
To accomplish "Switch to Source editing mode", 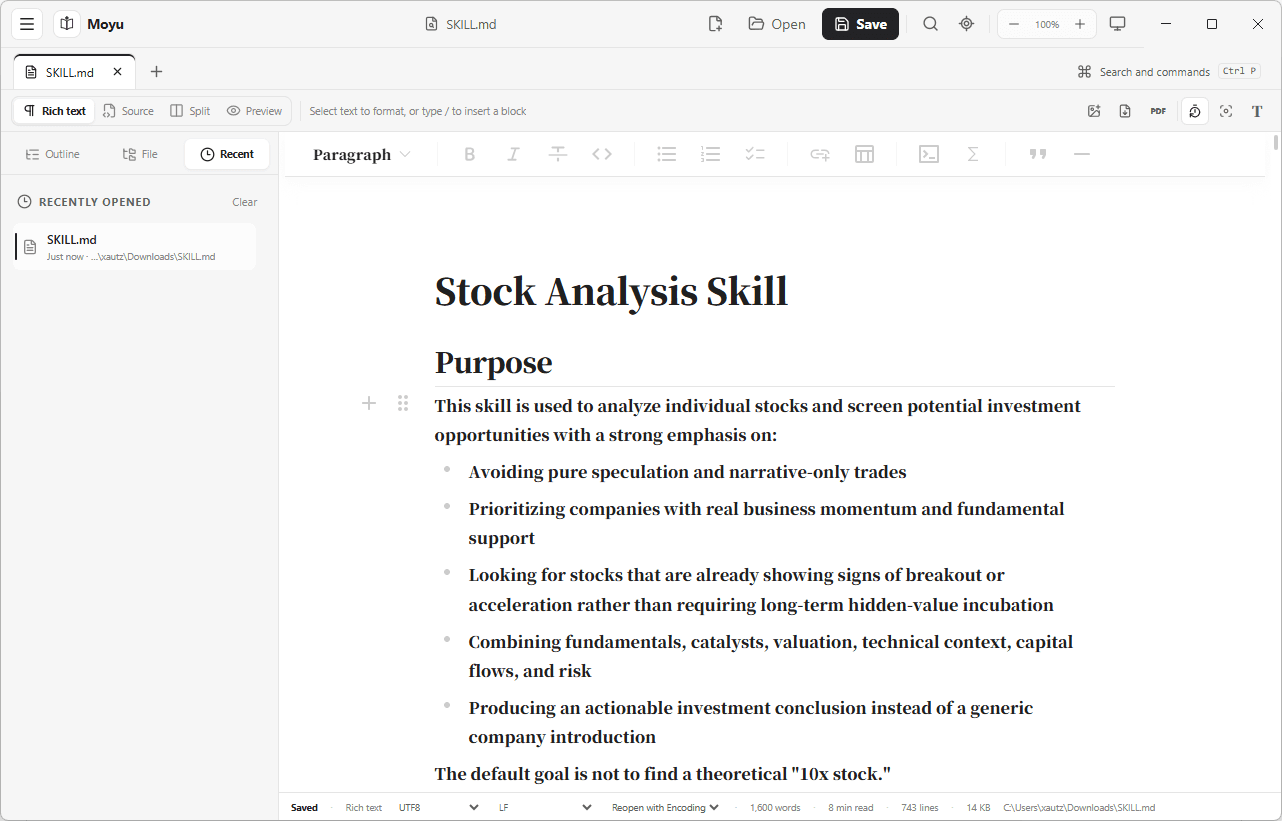I will [128, 111].
